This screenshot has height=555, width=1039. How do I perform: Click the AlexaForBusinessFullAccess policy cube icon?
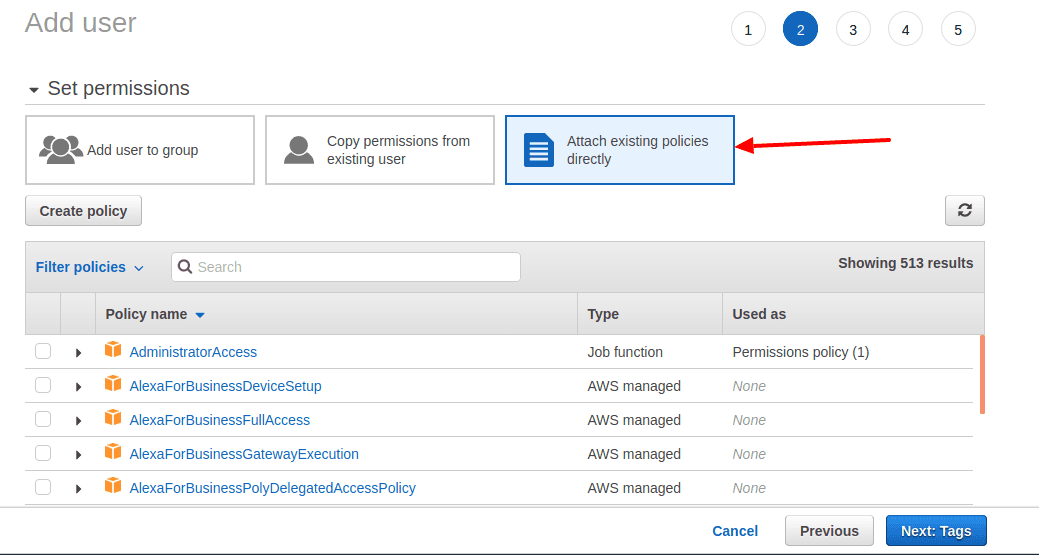point(113,419)
